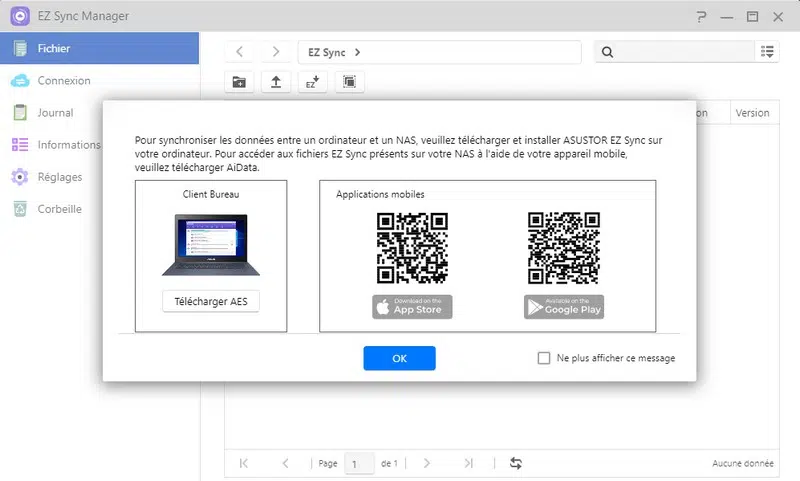Click the Réglages gear icon
This screenshot has height=481, width=800.
20,177
